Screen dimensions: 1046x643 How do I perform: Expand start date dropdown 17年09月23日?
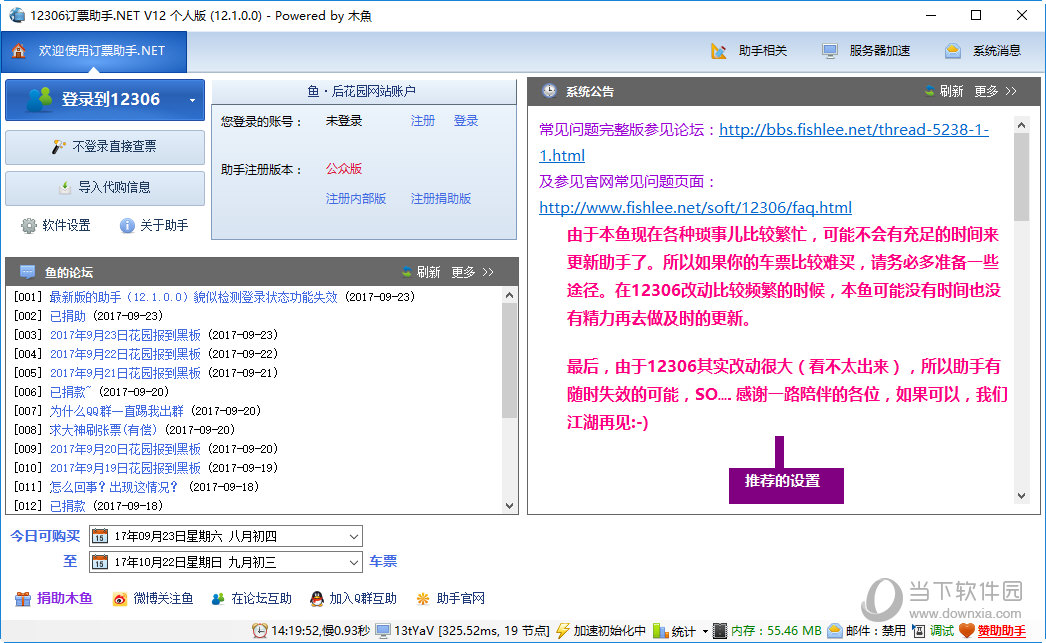click(x=354, y=536)
